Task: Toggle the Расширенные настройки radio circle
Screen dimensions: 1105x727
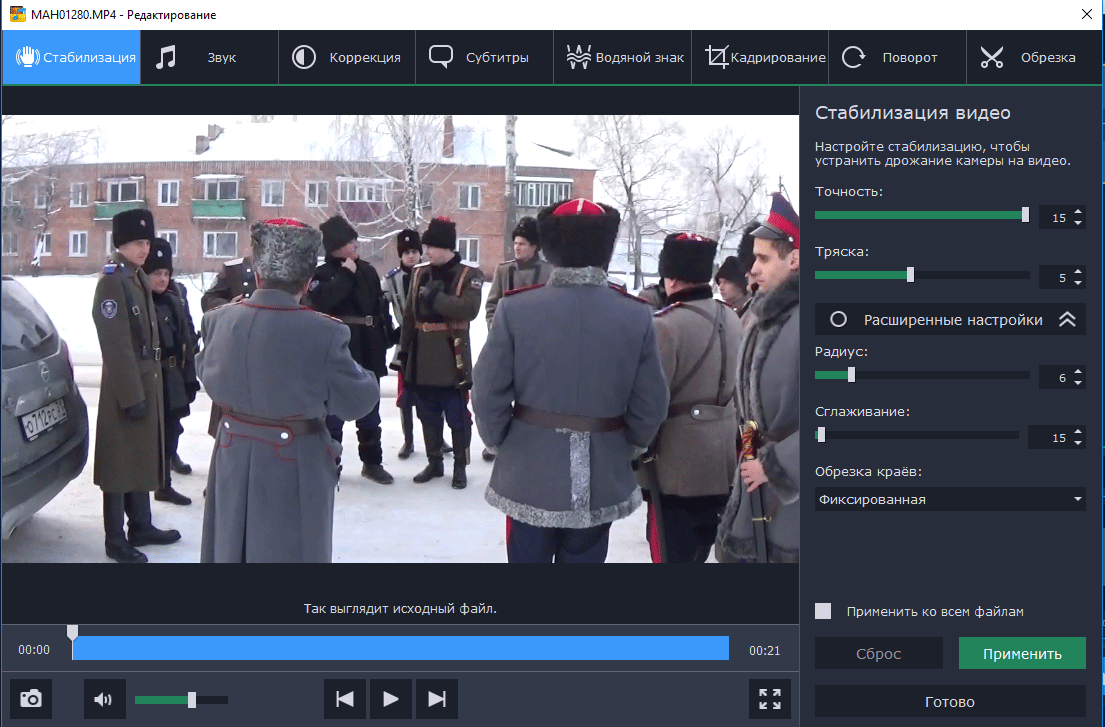Action: point(839,320)
